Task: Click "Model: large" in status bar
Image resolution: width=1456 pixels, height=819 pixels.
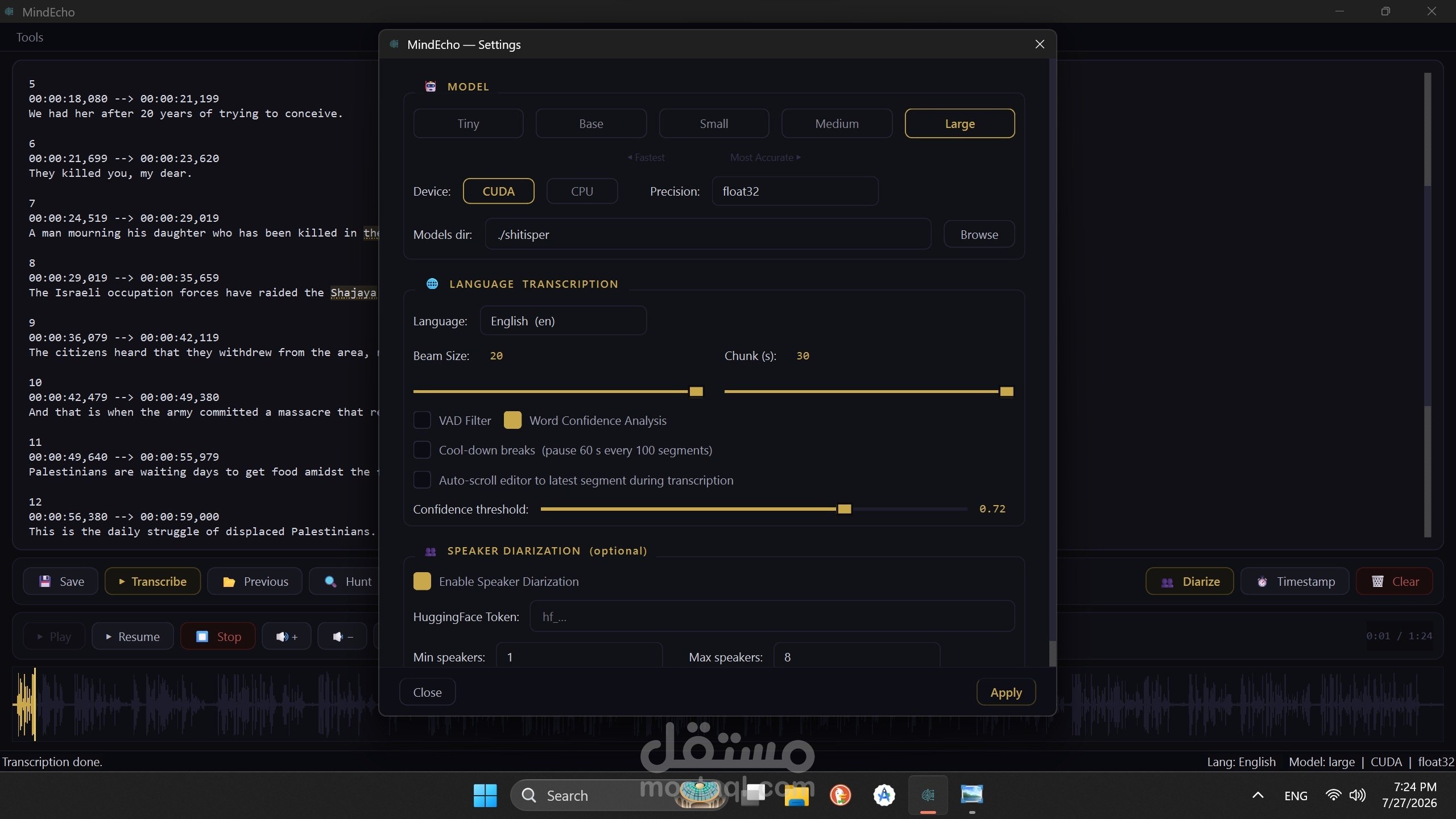Action: (1321, 762)
